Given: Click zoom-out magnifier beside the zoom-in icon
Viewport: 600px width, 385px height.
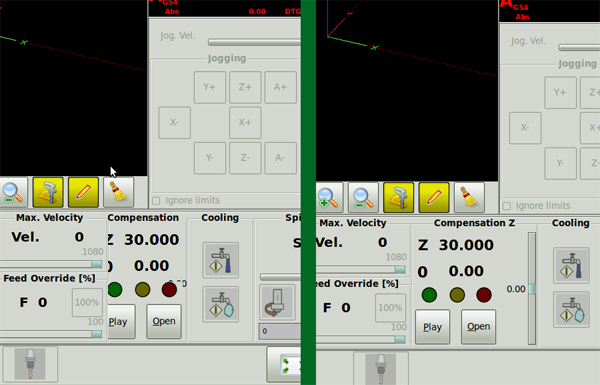Looking at the screenshot, I should click(363, 198).
